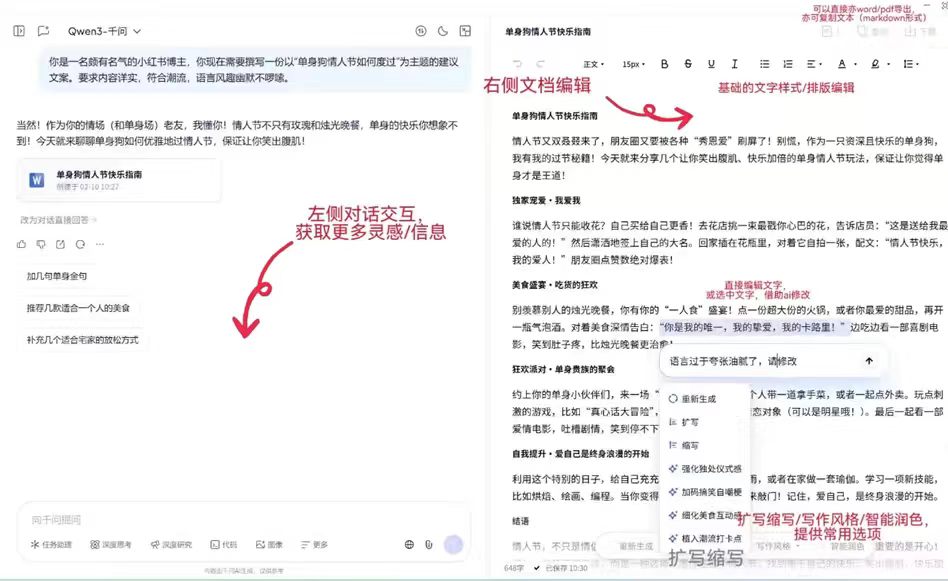Click the attachment paperclip icon
The image size is (948, 581).
point(428,545)
